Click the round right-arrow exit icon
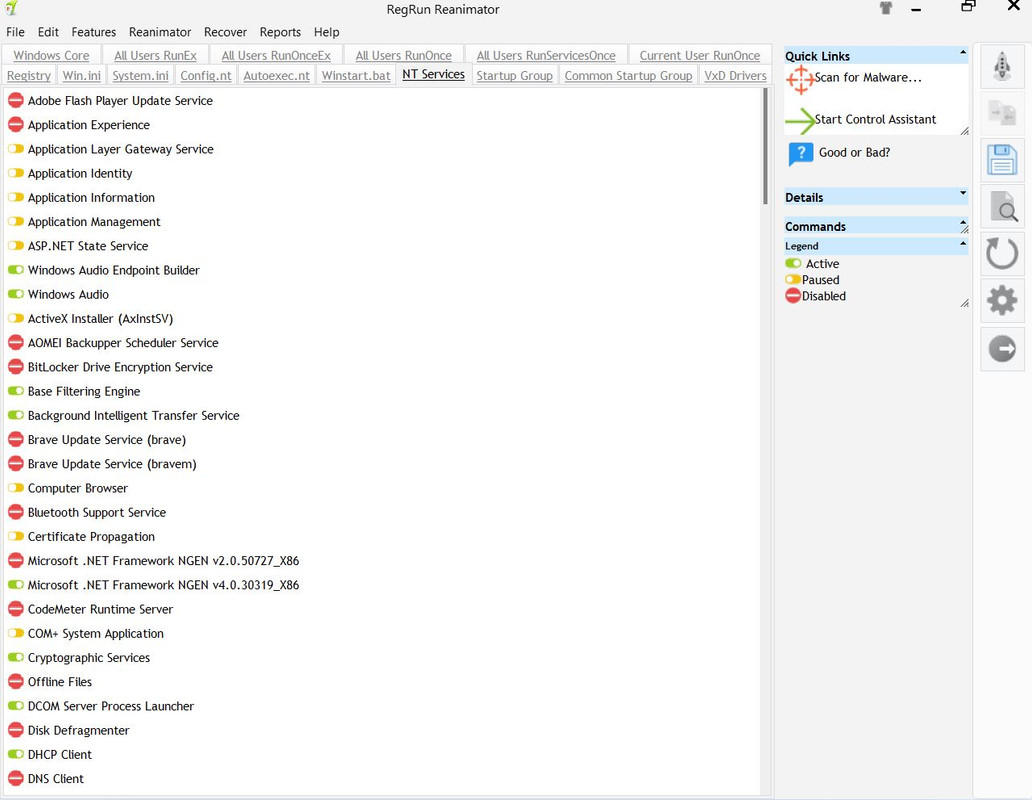1032x800 pixels. (x=1002, y=348)
